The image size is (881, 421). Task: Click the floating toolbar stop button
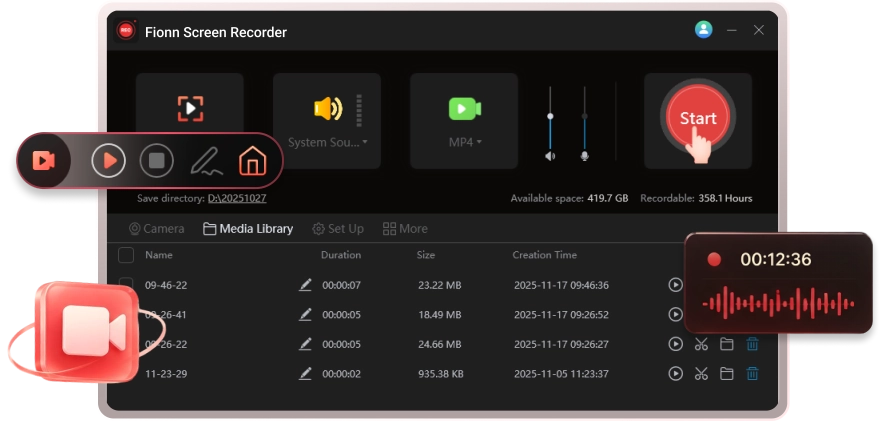(156, 161)
